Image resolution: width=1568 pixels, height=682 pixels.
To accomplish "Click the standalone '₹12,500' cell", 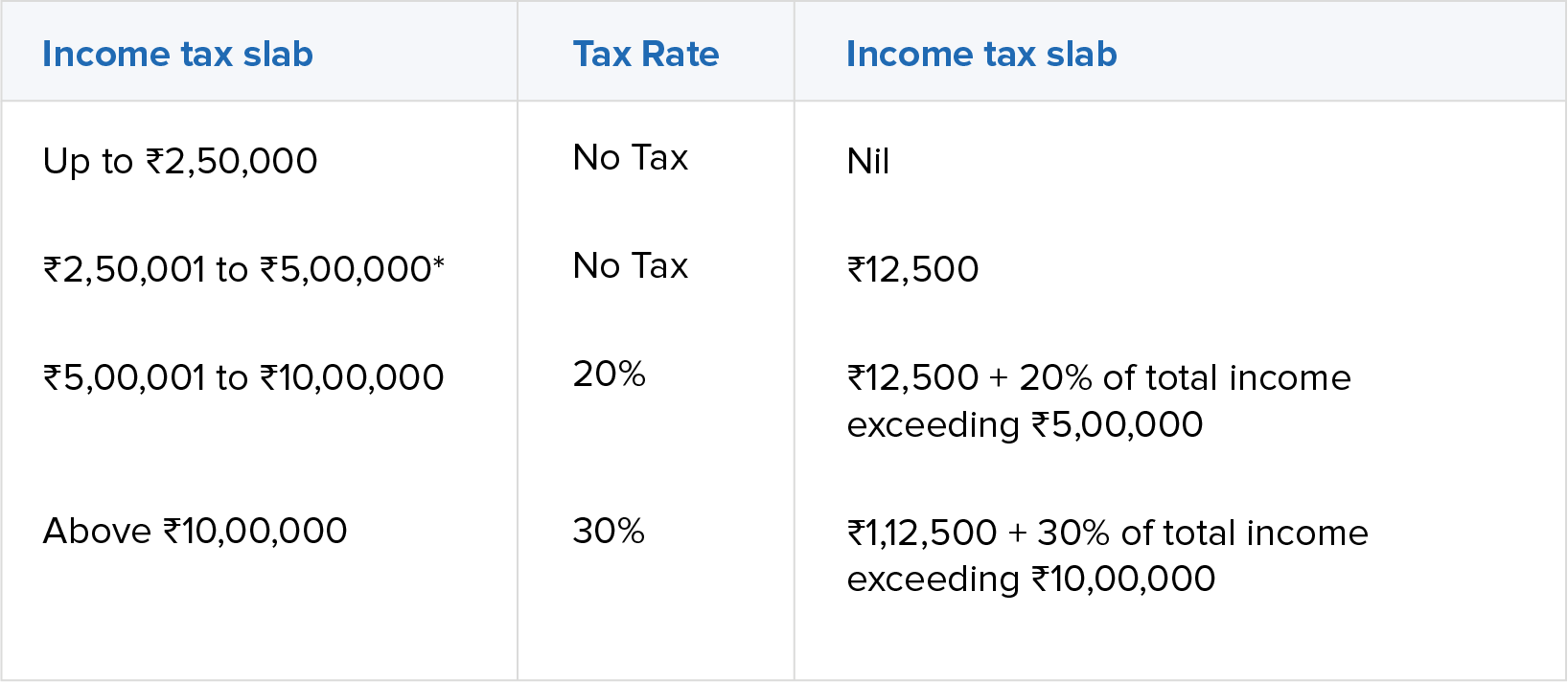I will (x=912, y=269).
